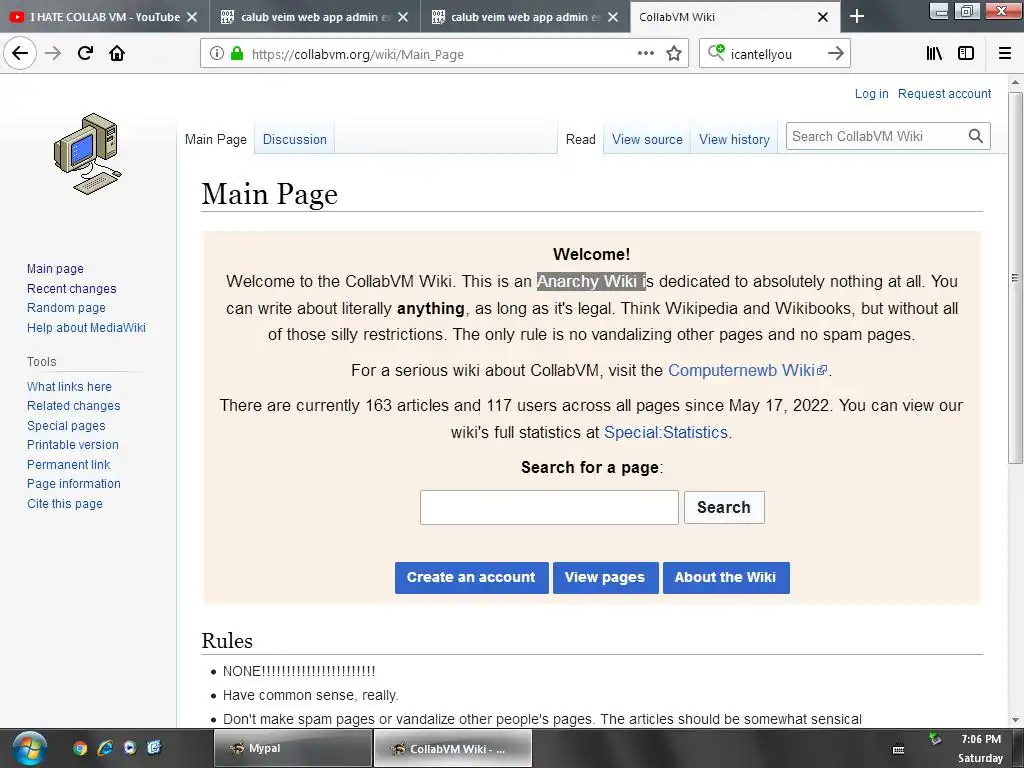1024x768 pixels.
Task: Go back with the browser back arrow
Action: (20, 53)
